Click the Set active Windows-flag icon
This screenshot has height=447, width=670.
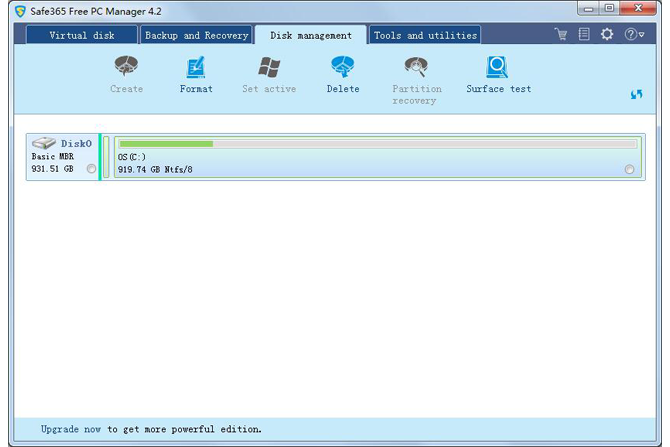(269, 68)
